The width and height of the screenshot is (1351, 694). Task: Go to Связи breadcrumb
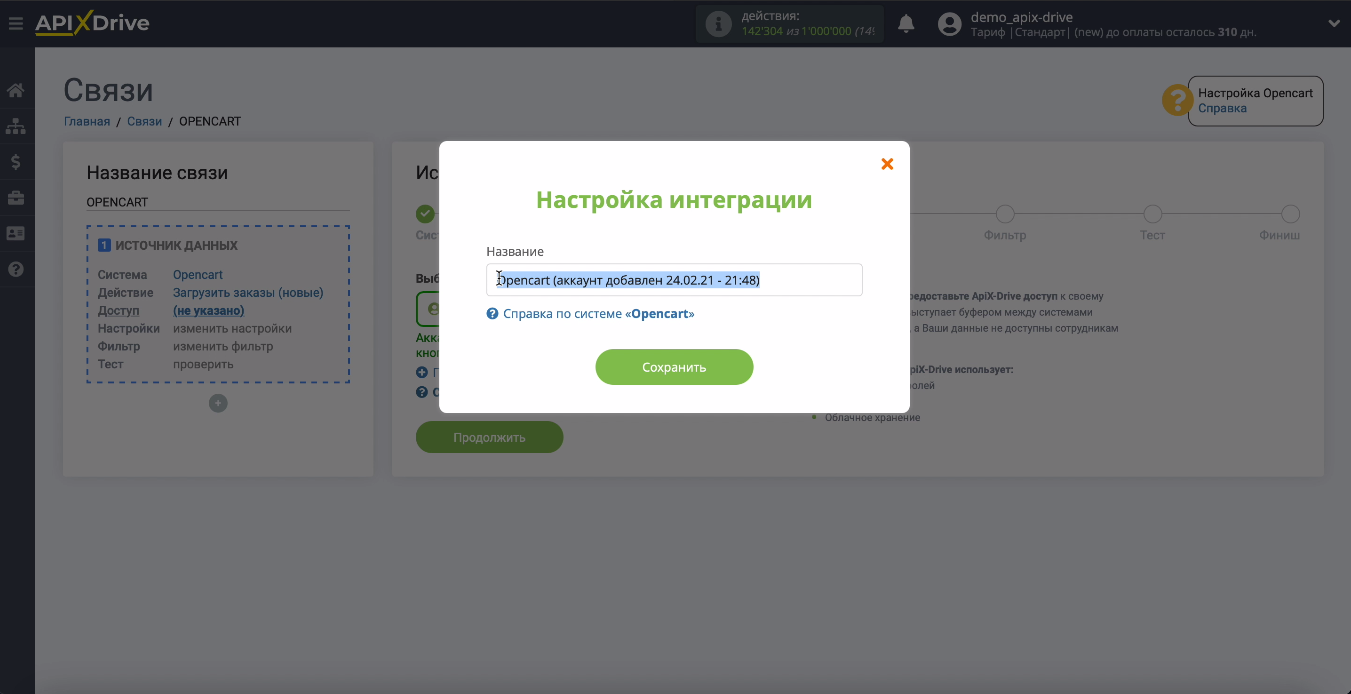tap(144, 122)
